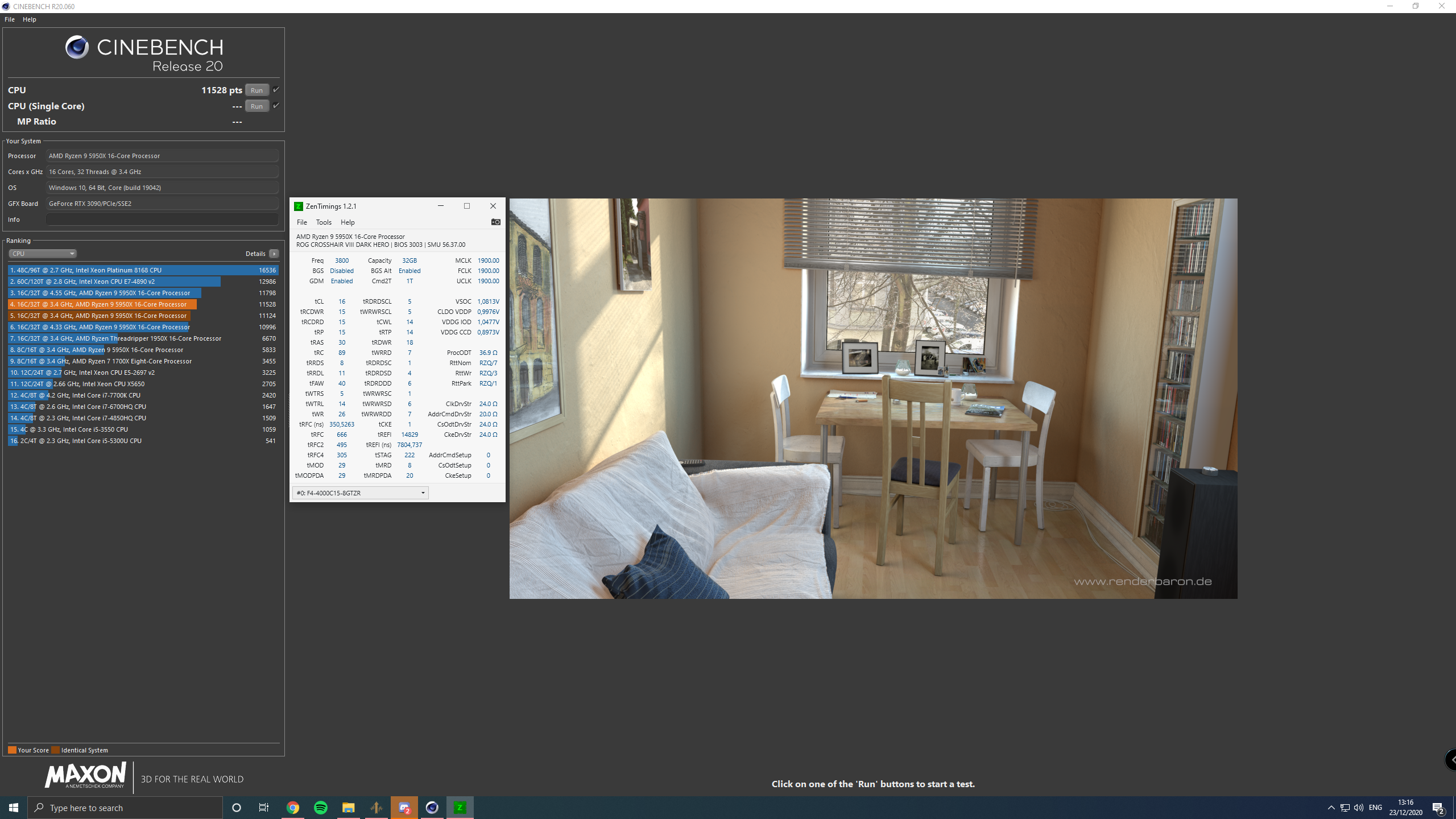Click the Your Score orange legend swatch
The image size is (1456, 819).
(12, 750)
